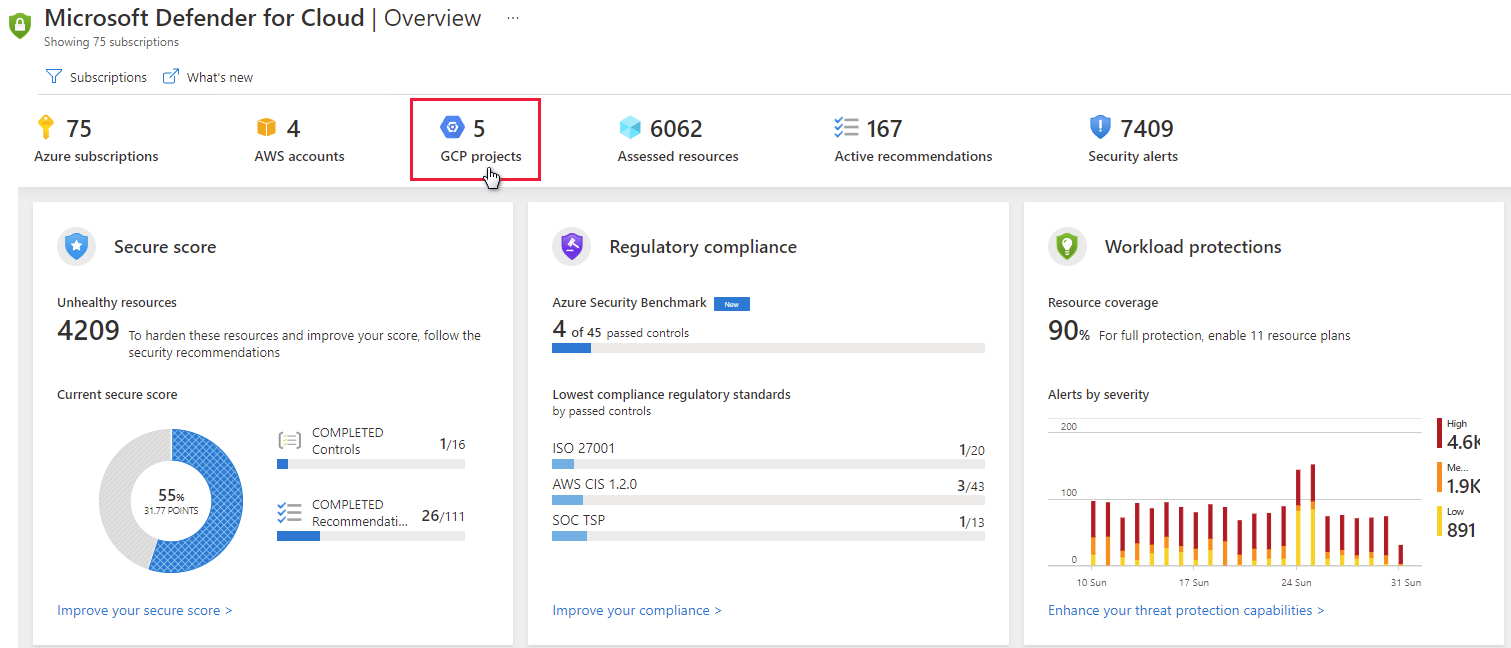
Task: Click the tallest alert bar near 24 Sun
Action: pyautogui.click(x=1312, y=514)
